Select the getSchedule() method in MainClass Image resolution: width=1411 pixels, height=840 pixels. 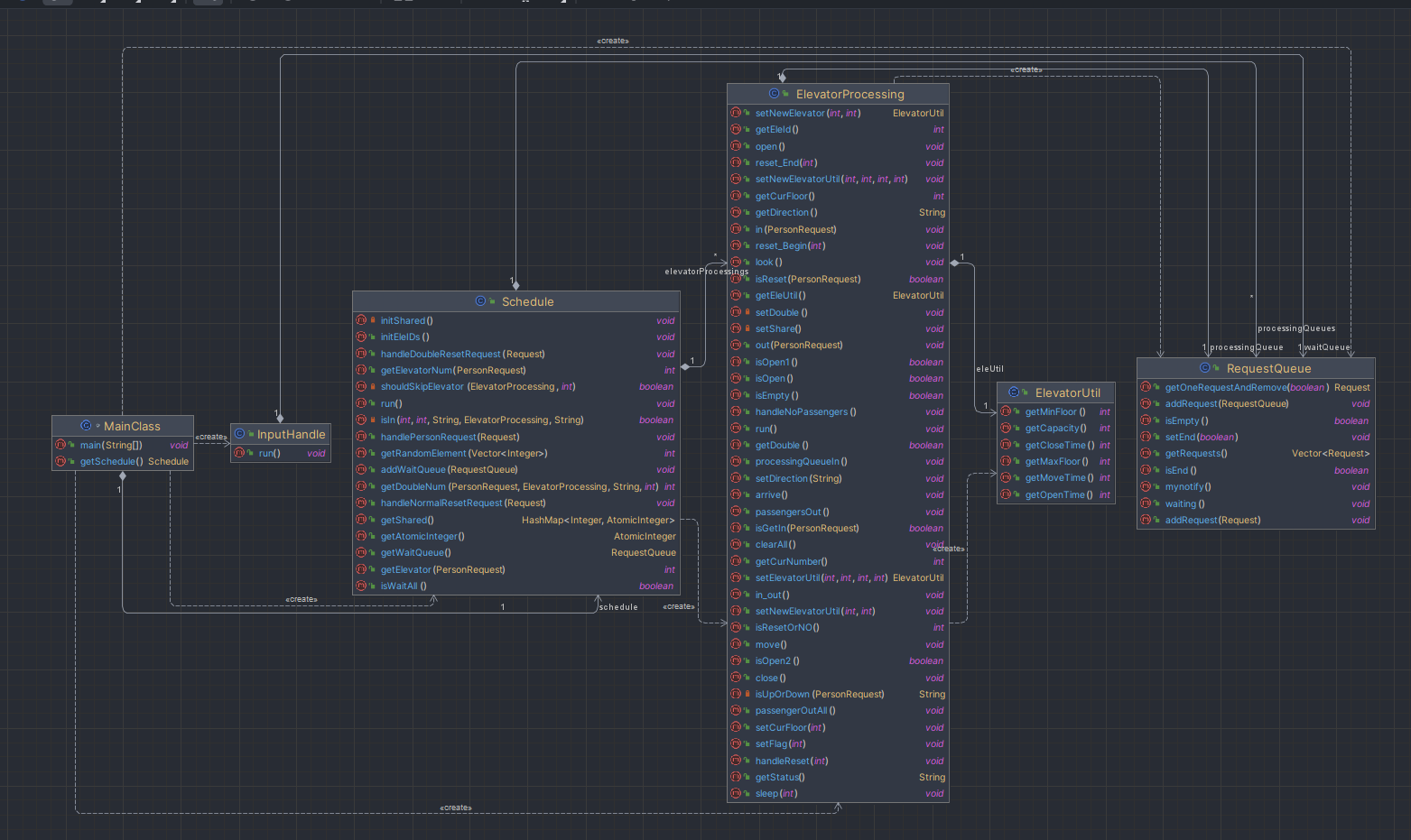[x=123, y=461]
